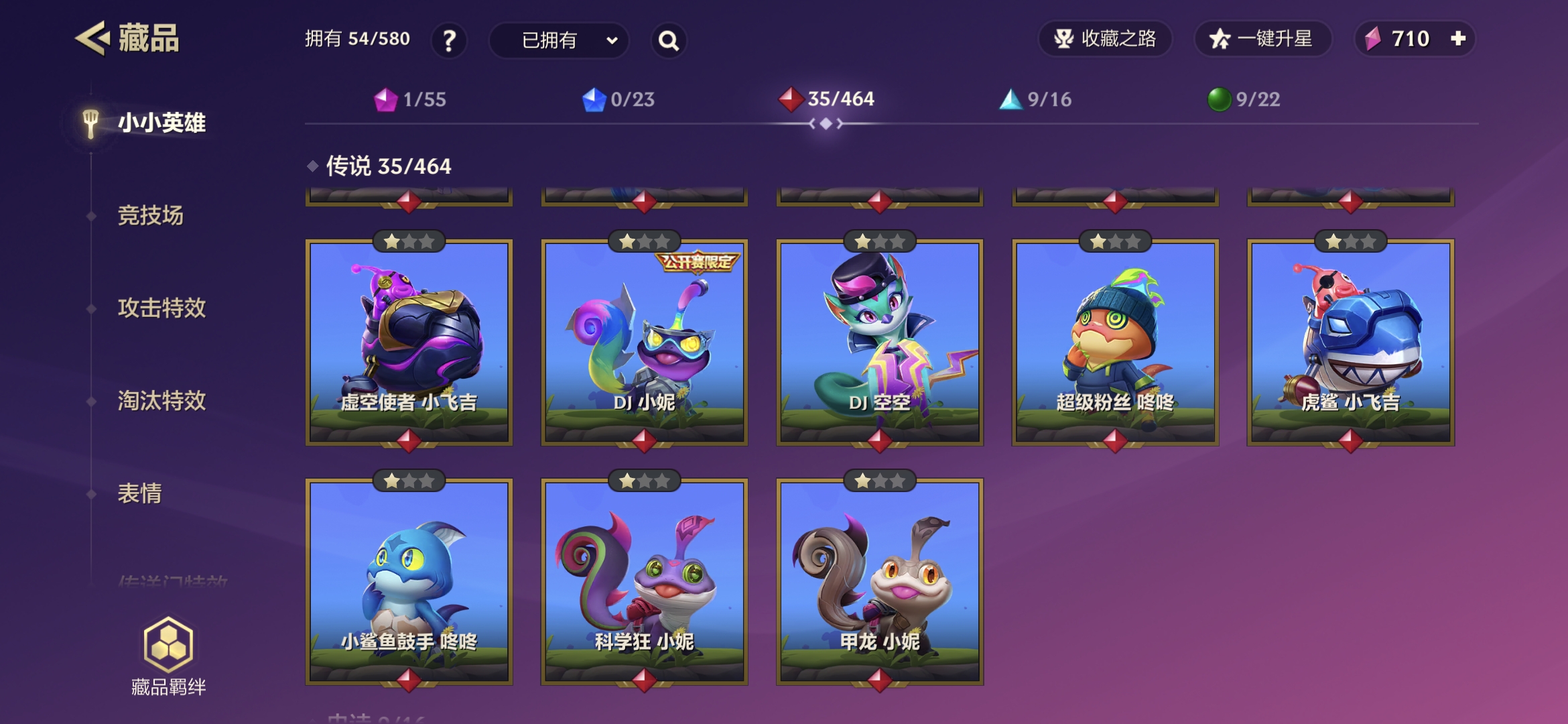Select the blue gem 0/23 rarity filter

(x=618, y=99)
